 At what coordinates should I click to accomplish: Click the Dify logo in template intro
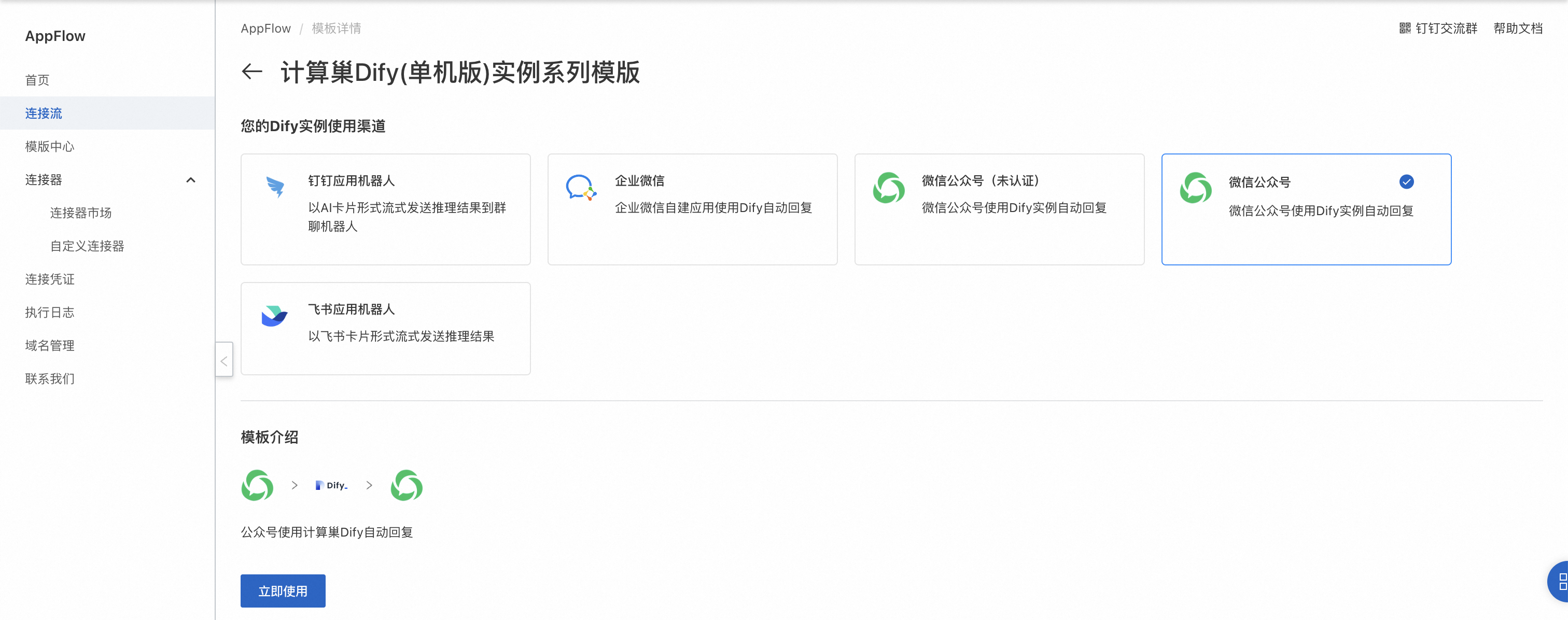click(332, 486)
